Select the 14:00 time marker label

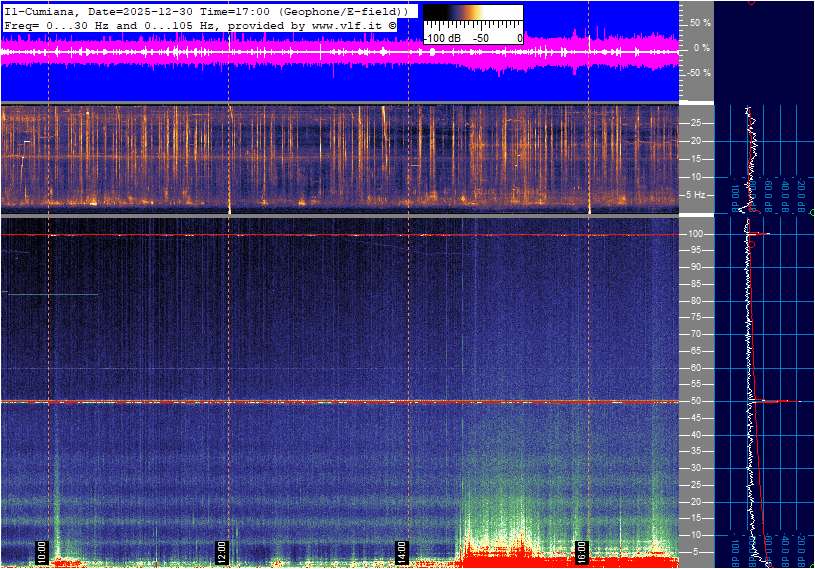tap(401, 551)
